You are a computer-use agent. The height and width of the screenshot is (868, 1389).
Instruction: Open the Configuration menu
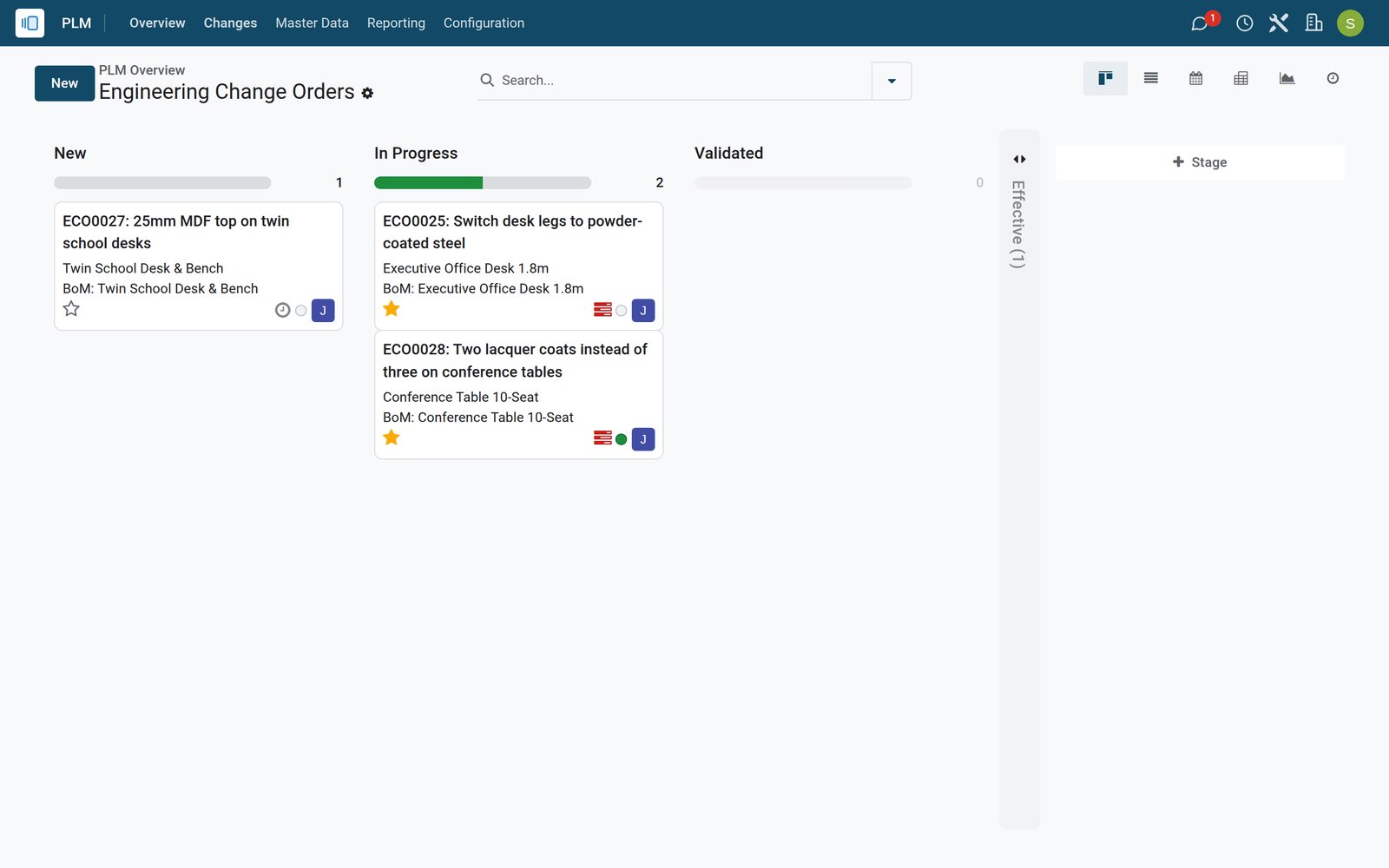(x=484, y=23)
